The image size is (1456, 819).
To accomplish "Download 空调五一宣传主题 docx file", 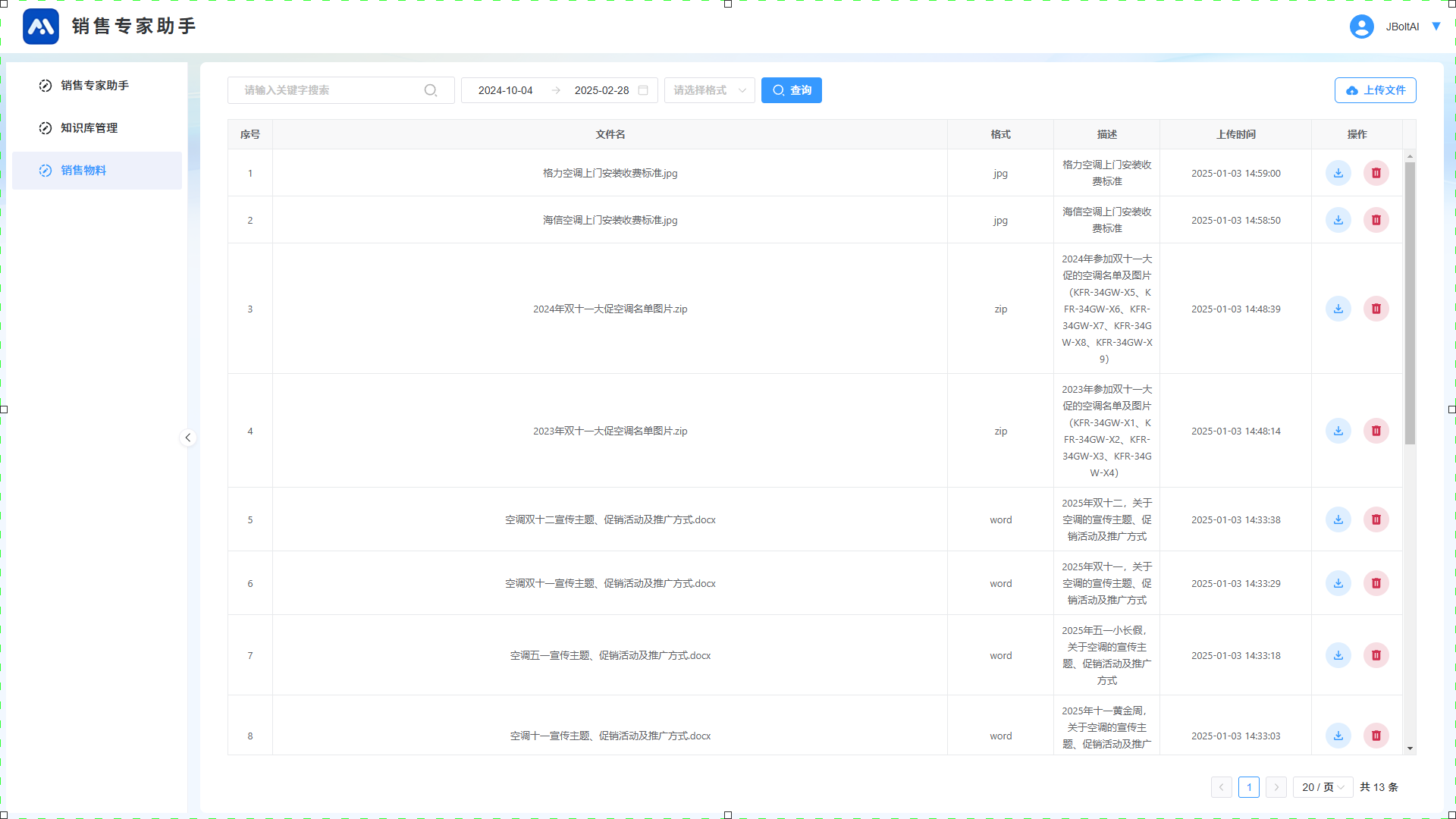I will (1338, 655).
